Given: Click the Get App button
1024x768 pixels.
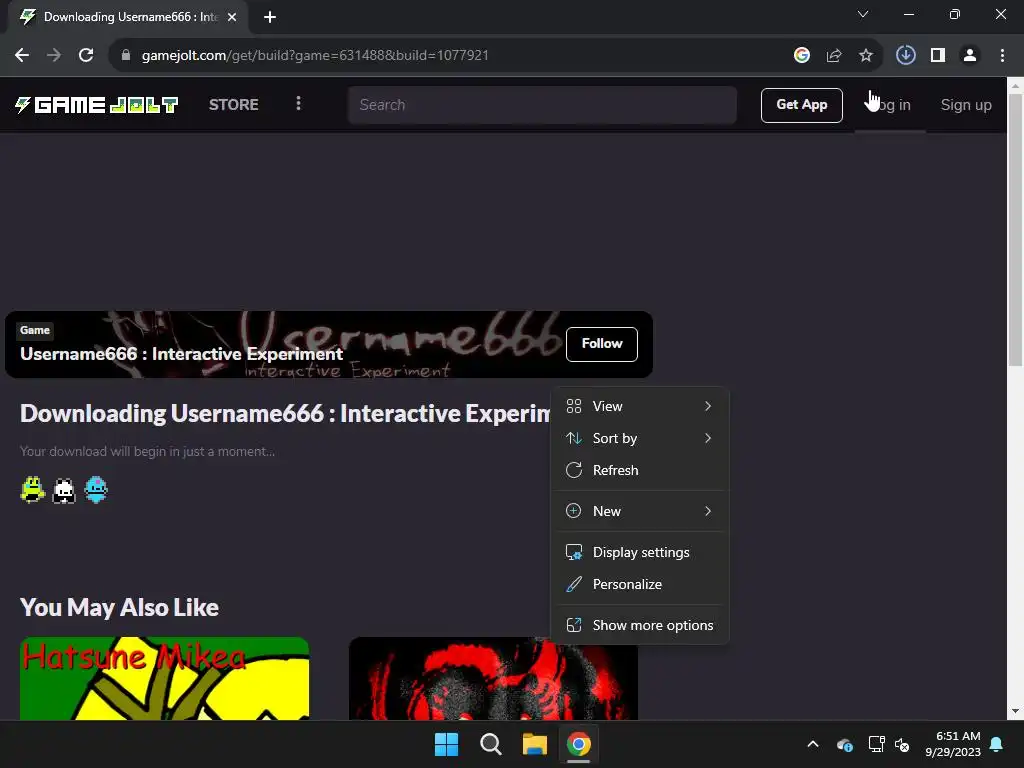Looking at the screenshot, I should pos(801,105).
